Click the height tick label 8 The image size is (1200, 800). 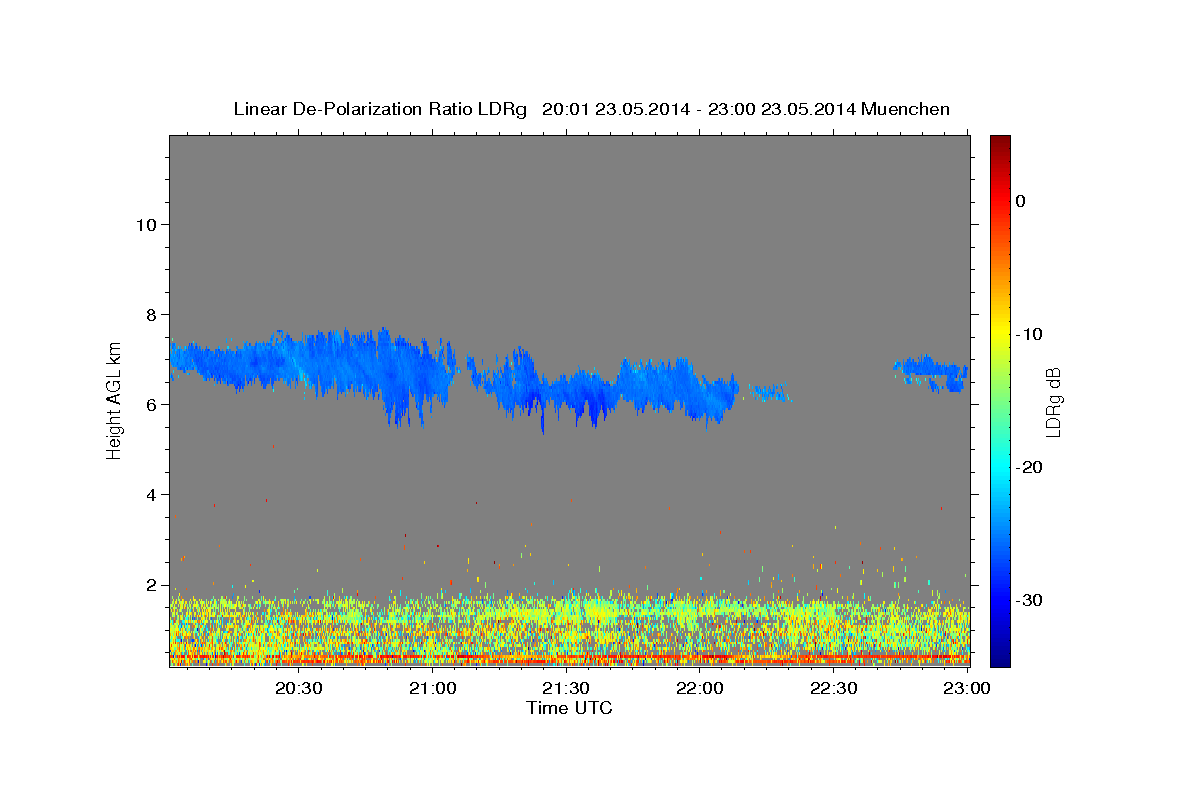151,314
